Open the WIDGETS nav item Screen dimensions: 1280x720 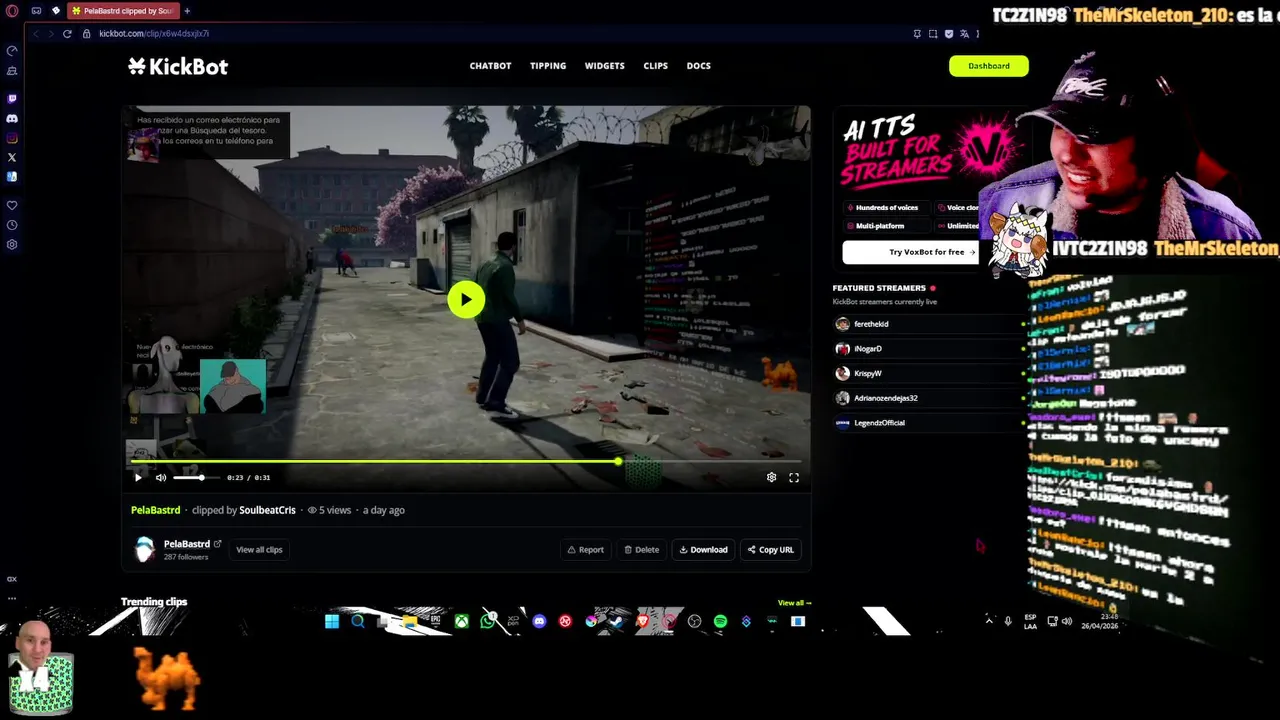click(x=605, y=66)
